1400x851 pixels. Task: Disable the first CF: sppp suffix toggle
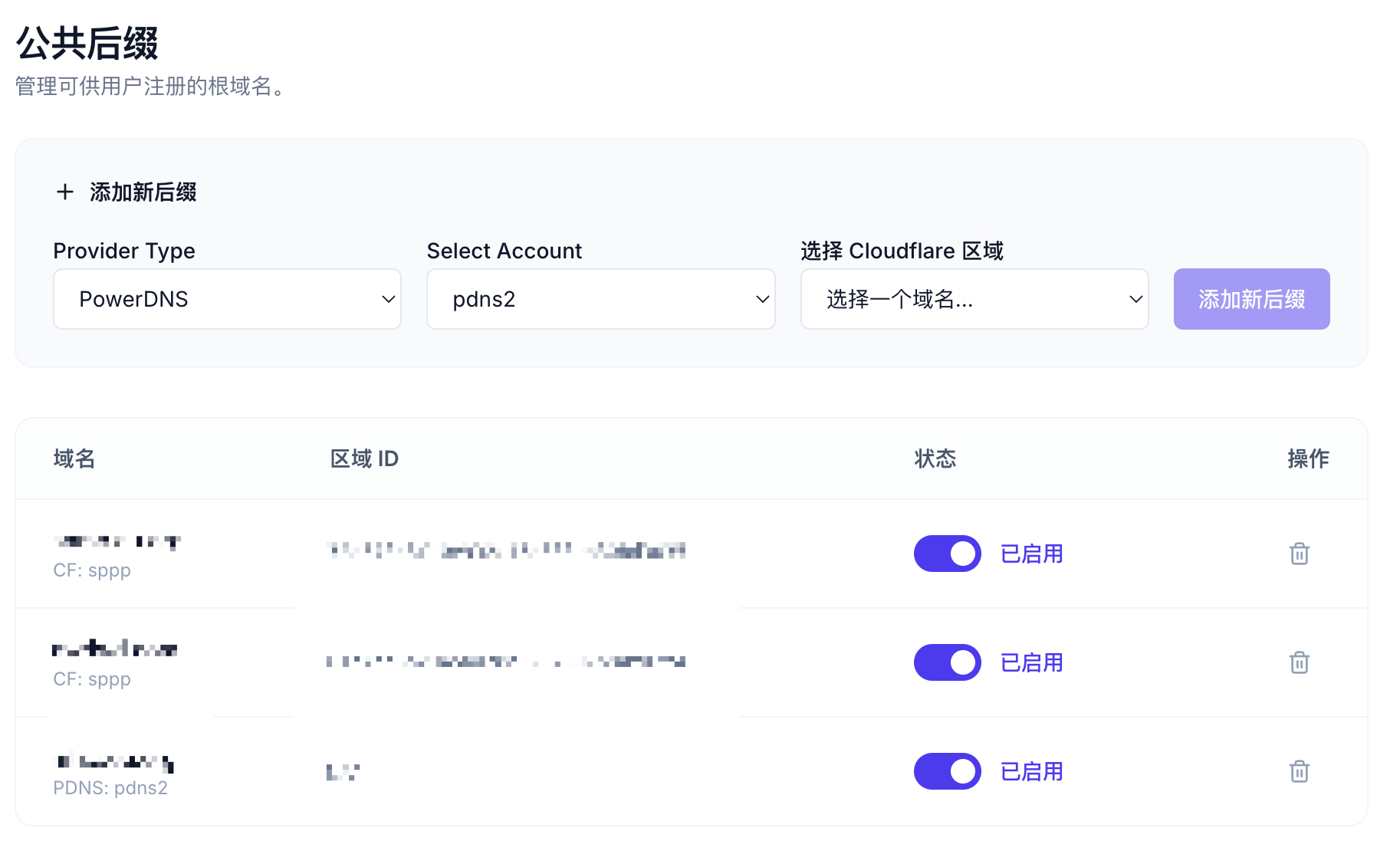tap(947, 554)
